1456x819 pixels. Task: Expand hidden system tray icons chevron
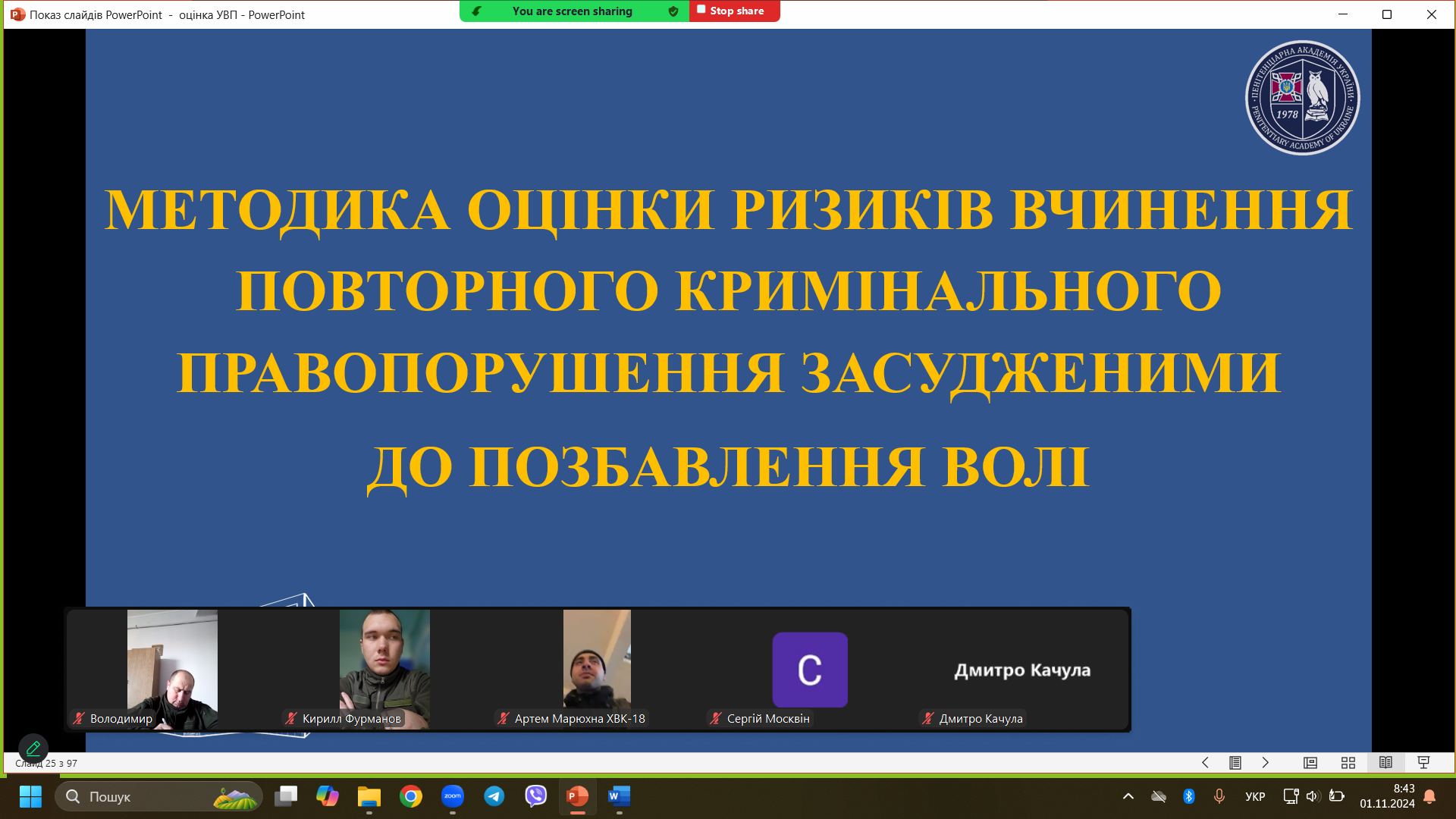pyautogui.click(x=1128, y=796)
